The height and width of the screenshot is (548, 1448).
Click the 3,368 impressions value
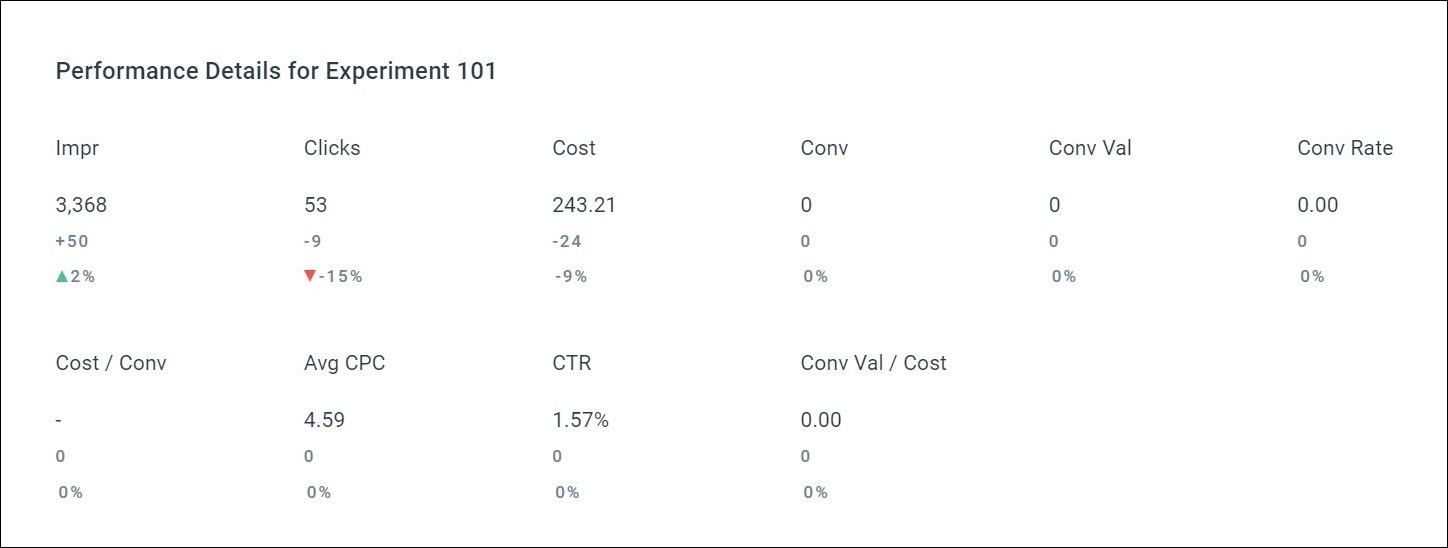[x=81, y=205]
